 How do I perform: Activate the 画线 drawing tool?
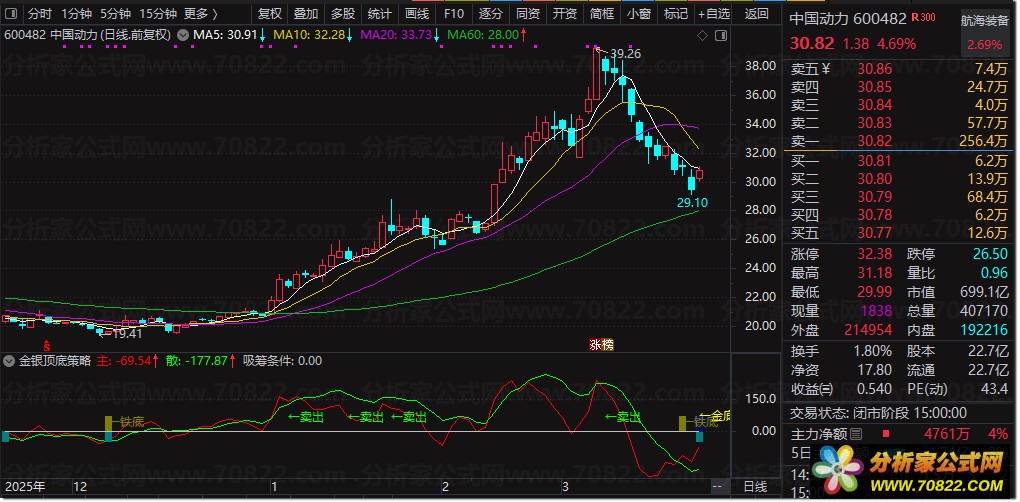417,14
